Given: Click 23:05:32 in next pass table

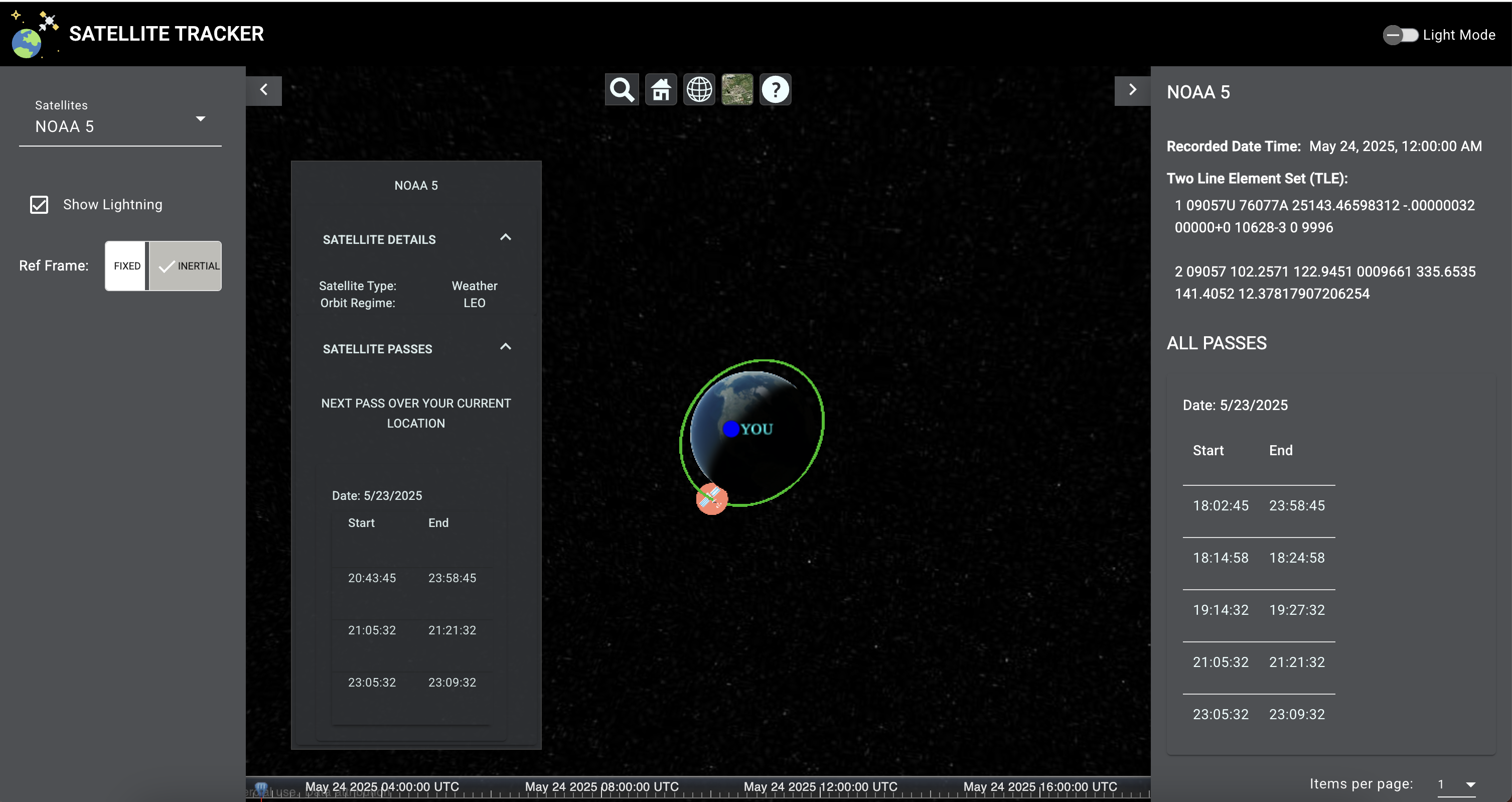Looking at the screenshot, I should point(372,682).
